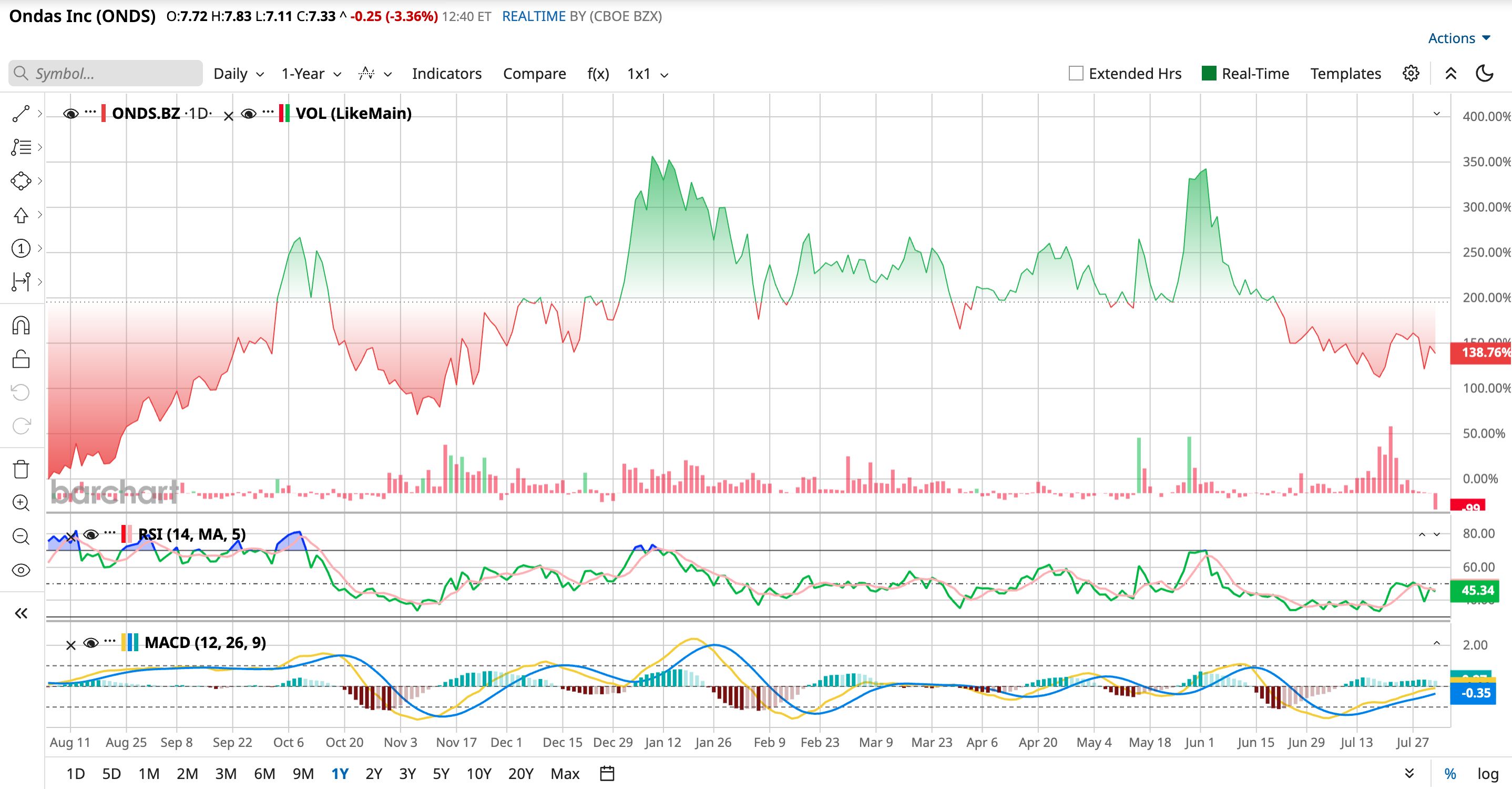
Task: Select the trend line drawing tool
Action: click(21, 114)
